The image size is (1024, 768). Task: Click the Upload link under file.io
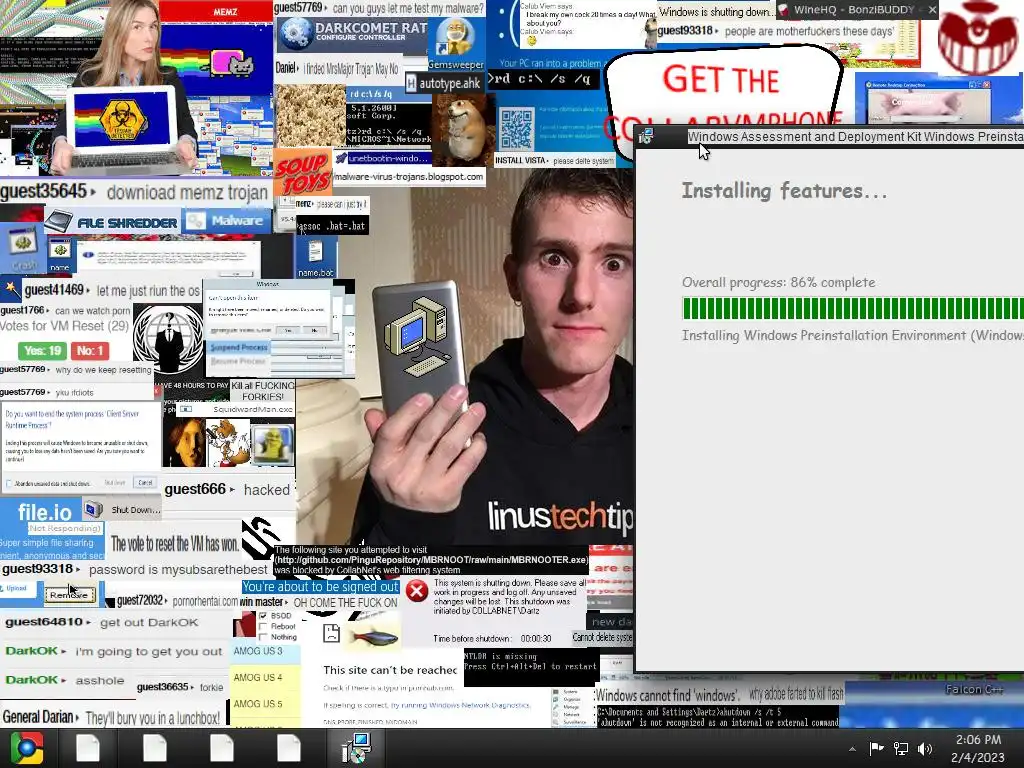[16, 588]
